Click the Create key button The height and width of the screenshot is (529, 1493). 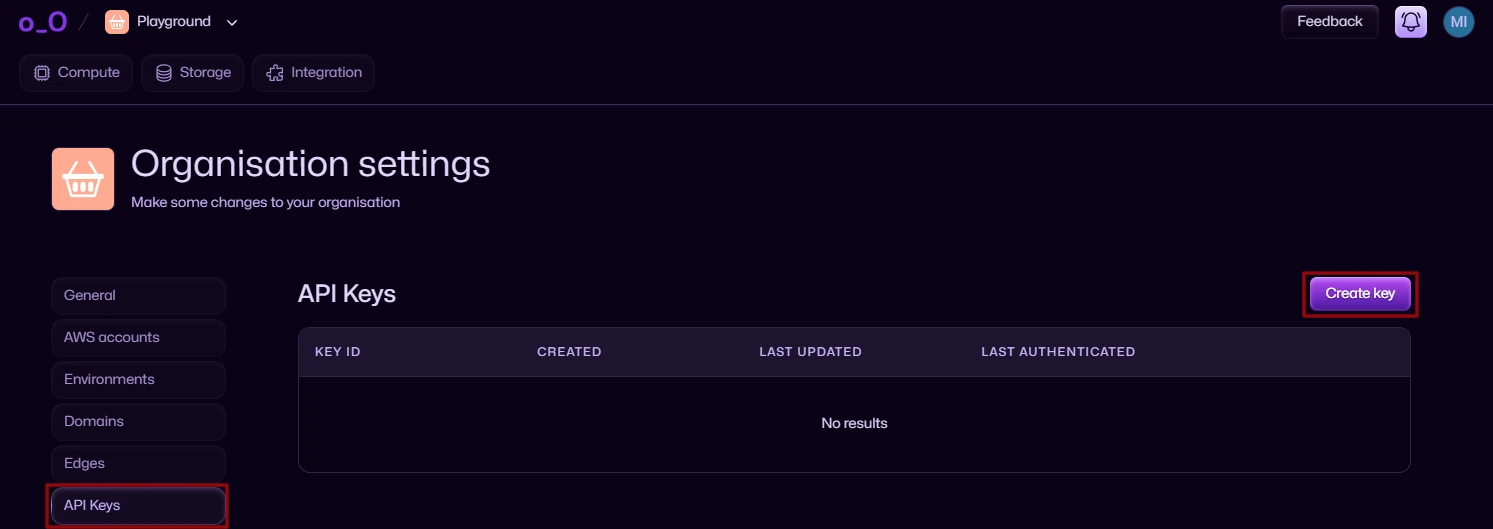pyautogui.click(x=1360, y=294)
